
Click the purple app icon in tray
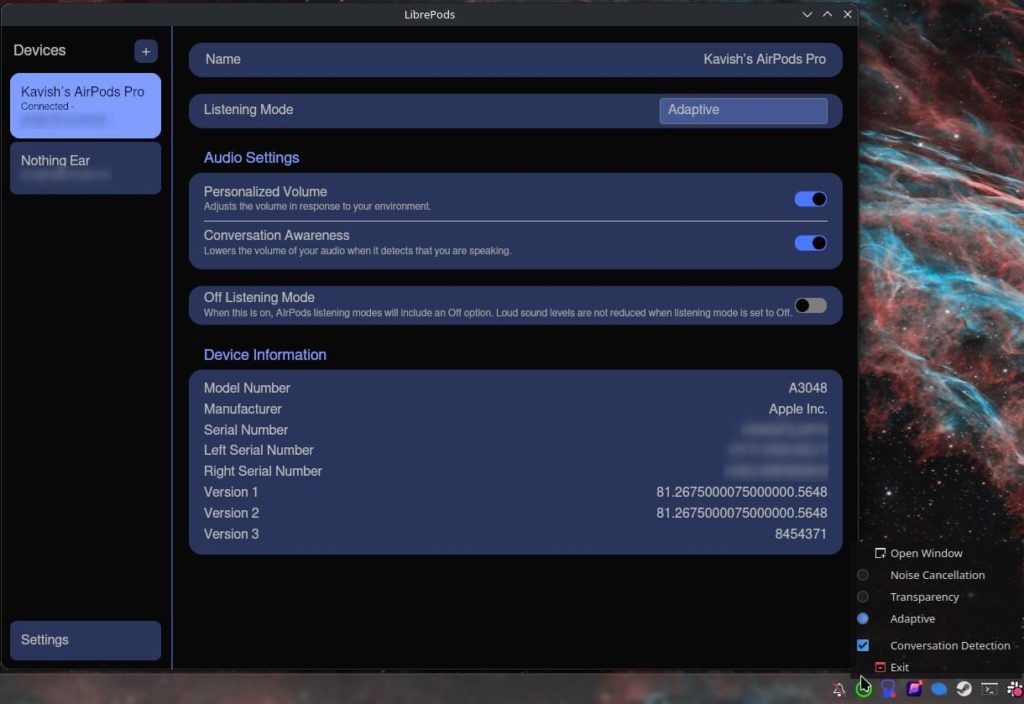coord(914,688)
